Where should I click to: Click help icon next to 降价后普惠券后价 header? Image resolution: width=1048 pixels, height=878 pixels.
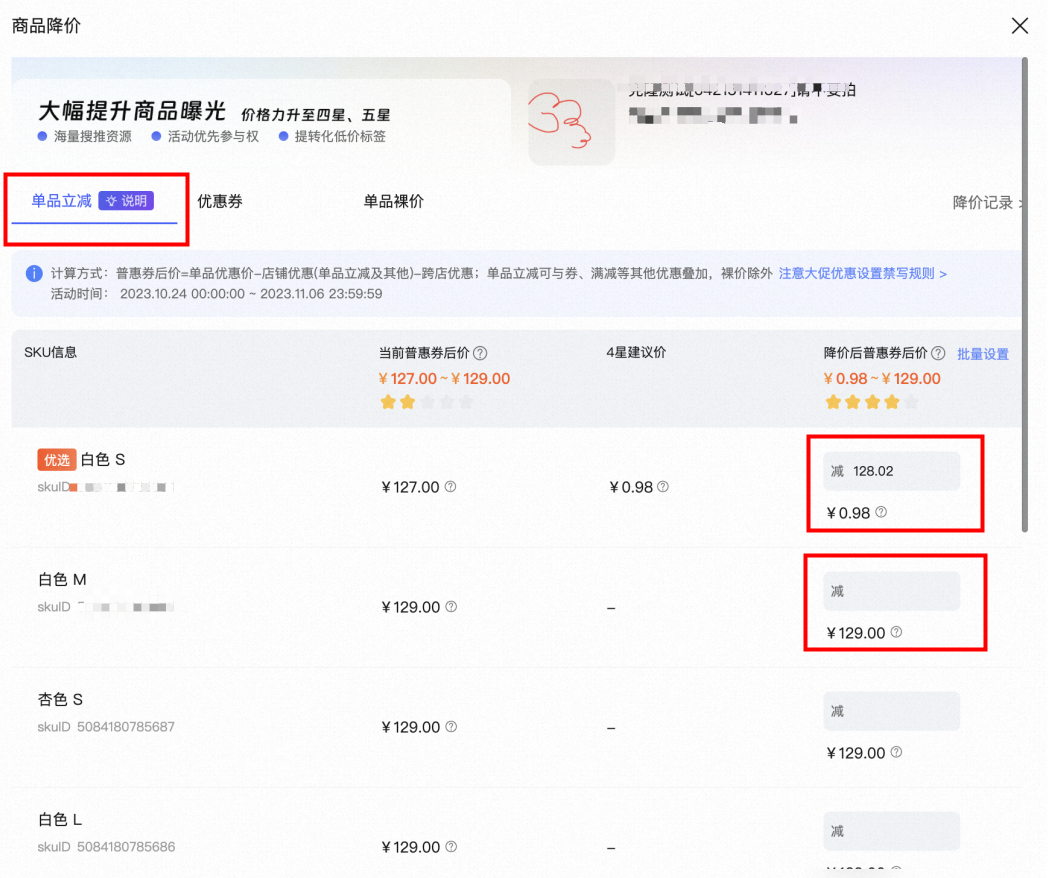pos(938,353)
